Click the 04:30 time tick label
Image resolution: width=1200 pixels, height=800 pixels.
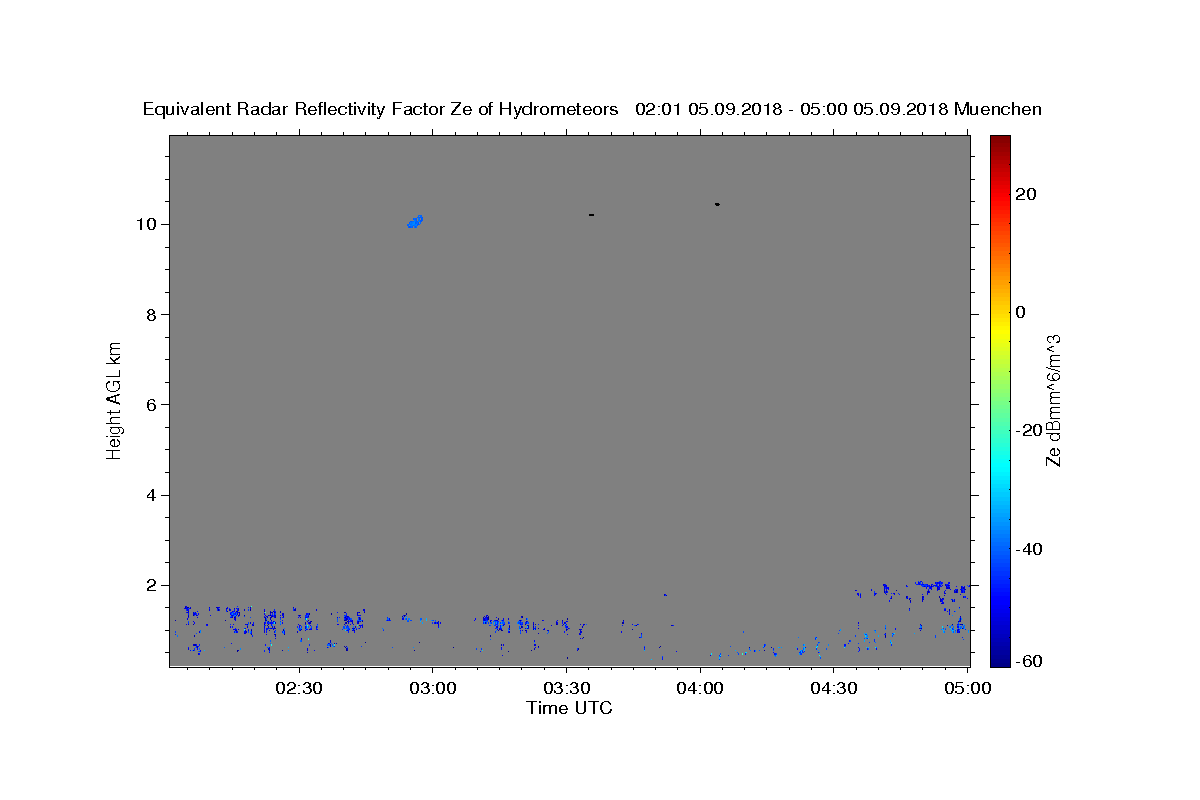coord(834,689)
